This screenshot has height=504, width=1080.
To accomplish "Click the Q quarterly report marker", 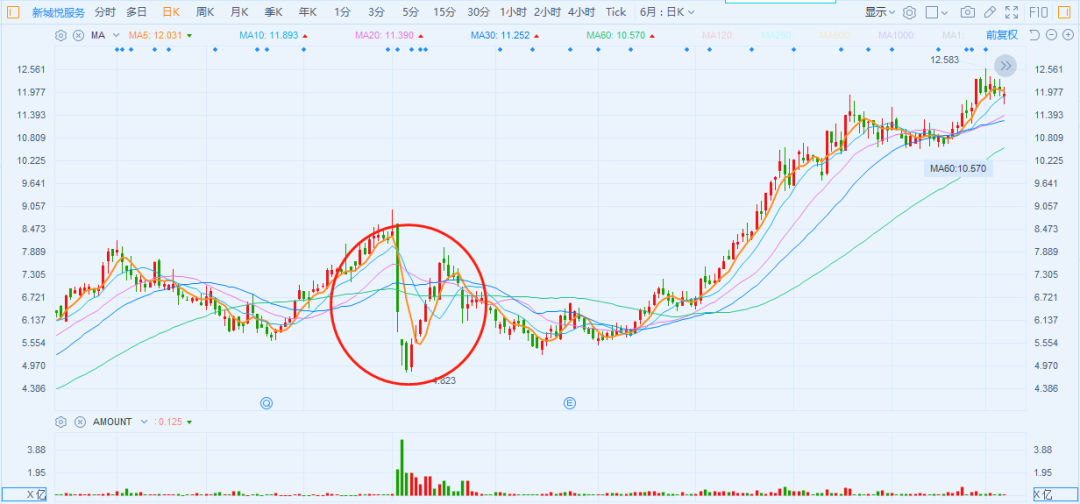I will point(267,403).
